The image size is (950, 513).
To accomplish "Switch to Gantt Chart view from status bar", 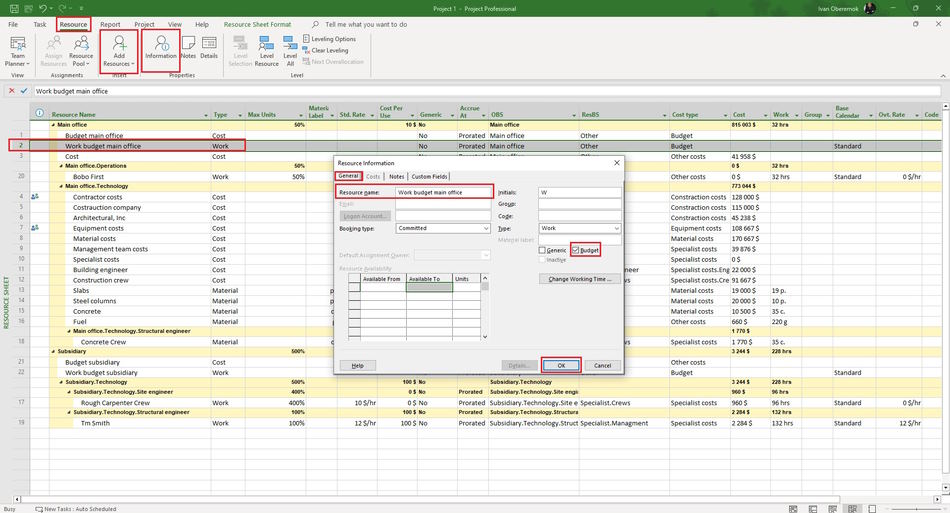I will (x=793, y=509).
